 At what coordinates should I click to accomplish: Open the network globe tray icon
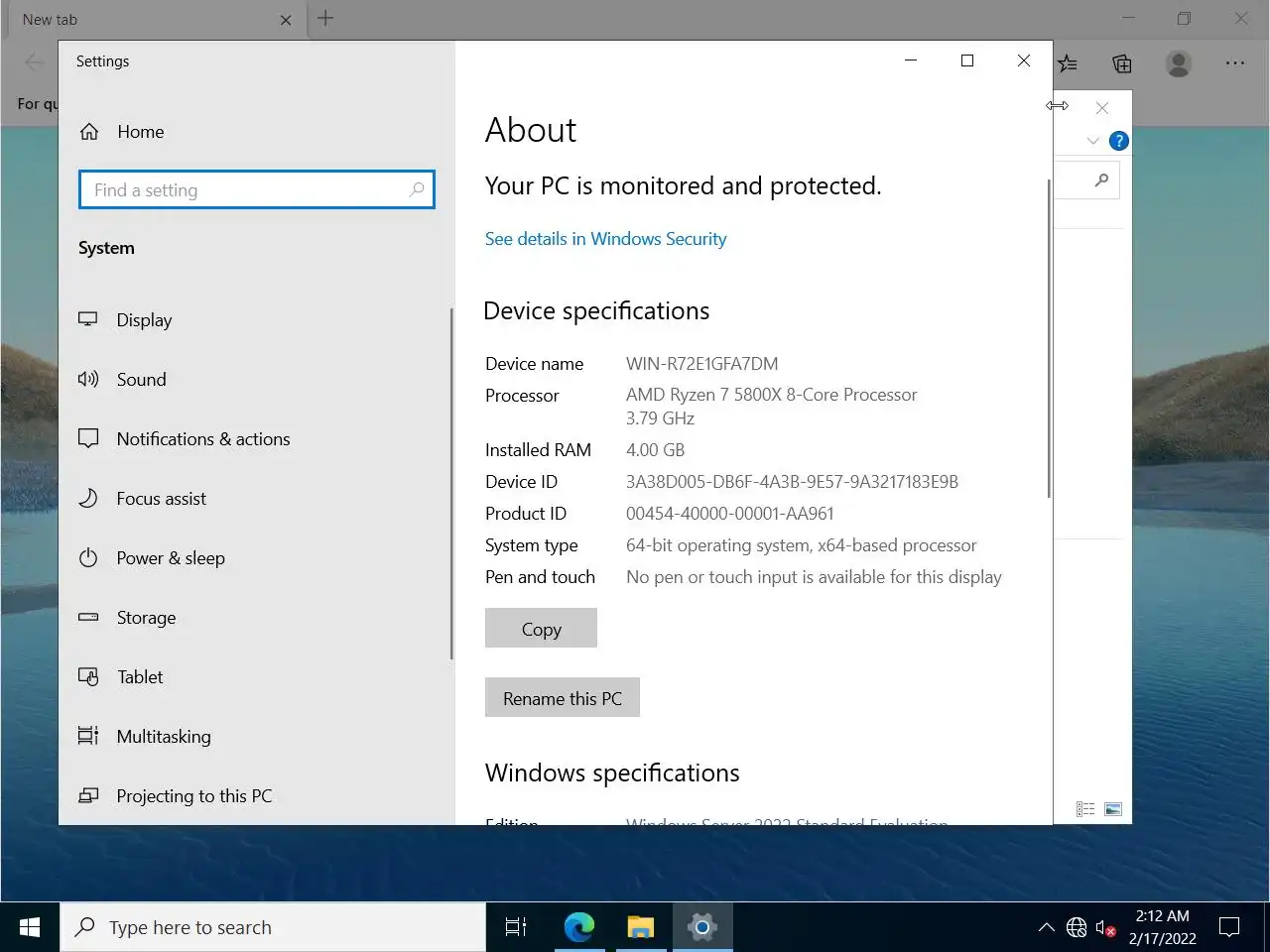[x=1077, y=928]
